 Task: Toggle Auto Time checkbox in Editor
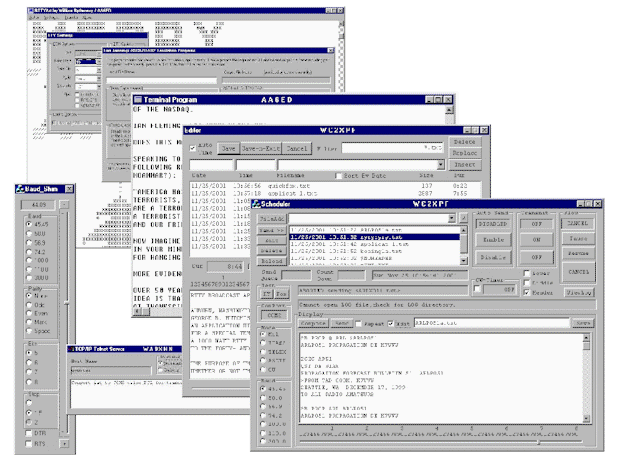tap(193, 148)
